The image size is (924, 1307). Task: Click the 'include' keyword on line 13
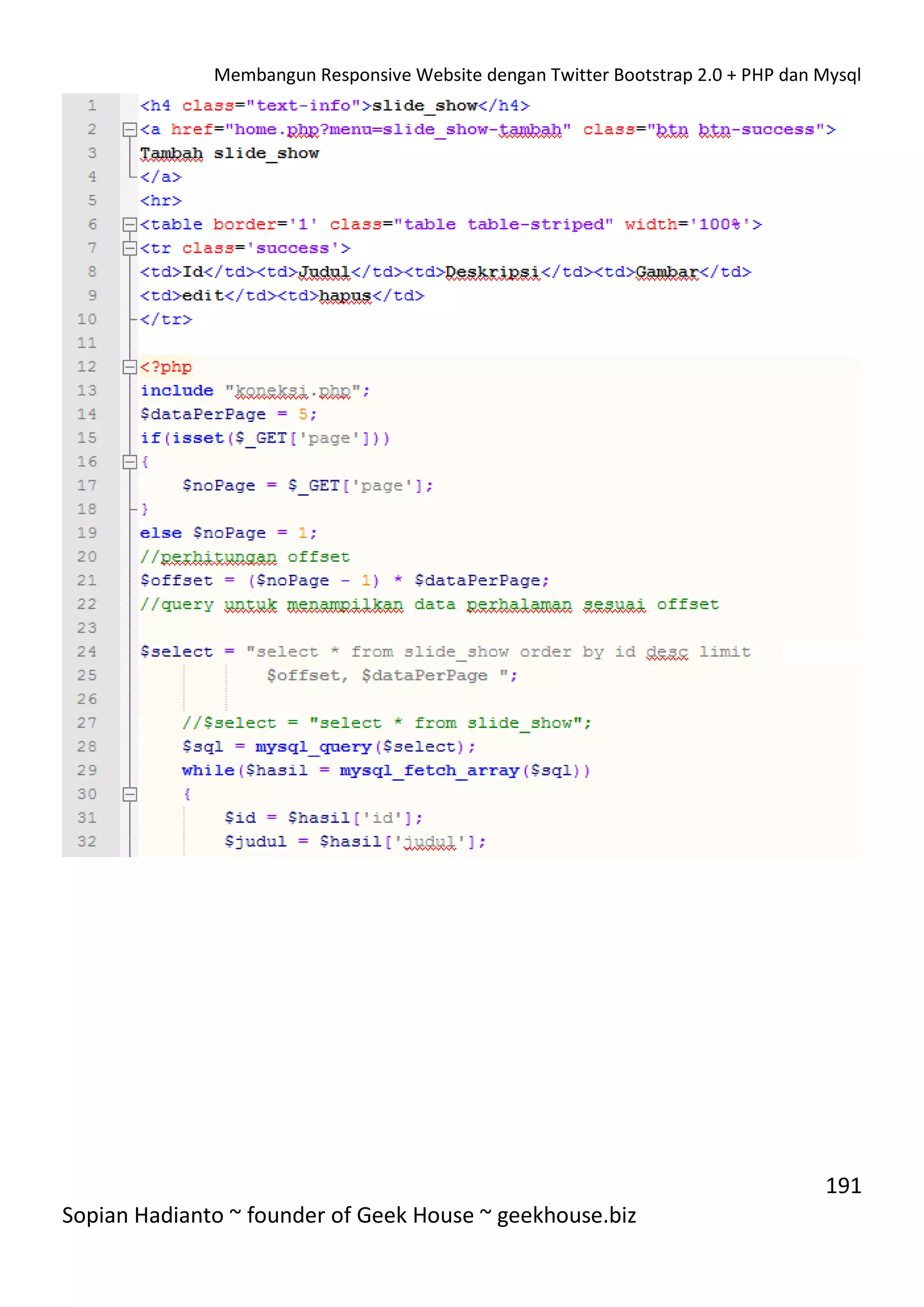point(177,390)
